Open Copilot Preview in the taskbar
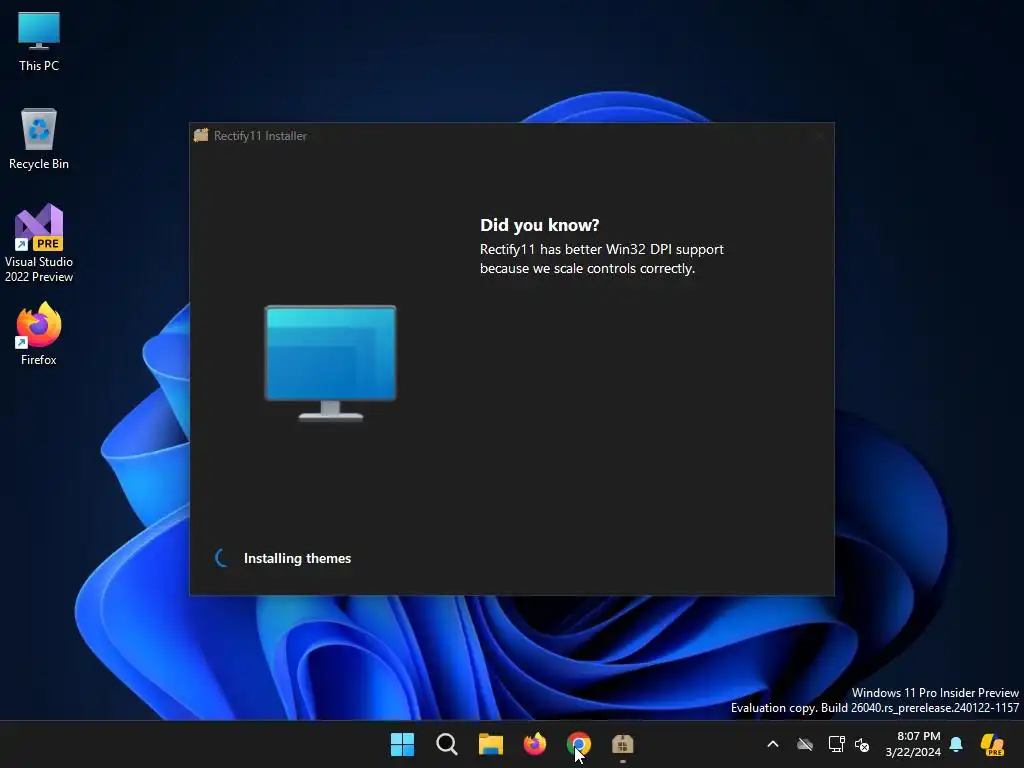The width and height of the screenshot is (1024, 768). pyautogui.click(x=993, y=744)
